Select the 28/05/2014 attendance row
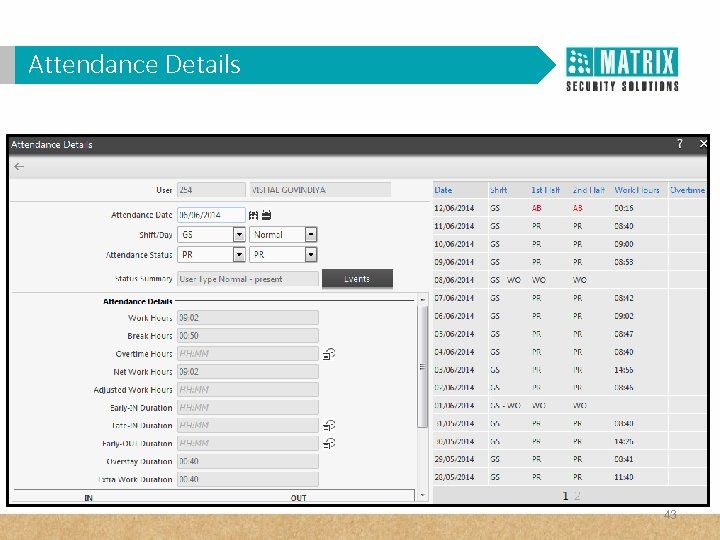Viewport: 720px width, 540px height. click(x=570, y=477)
